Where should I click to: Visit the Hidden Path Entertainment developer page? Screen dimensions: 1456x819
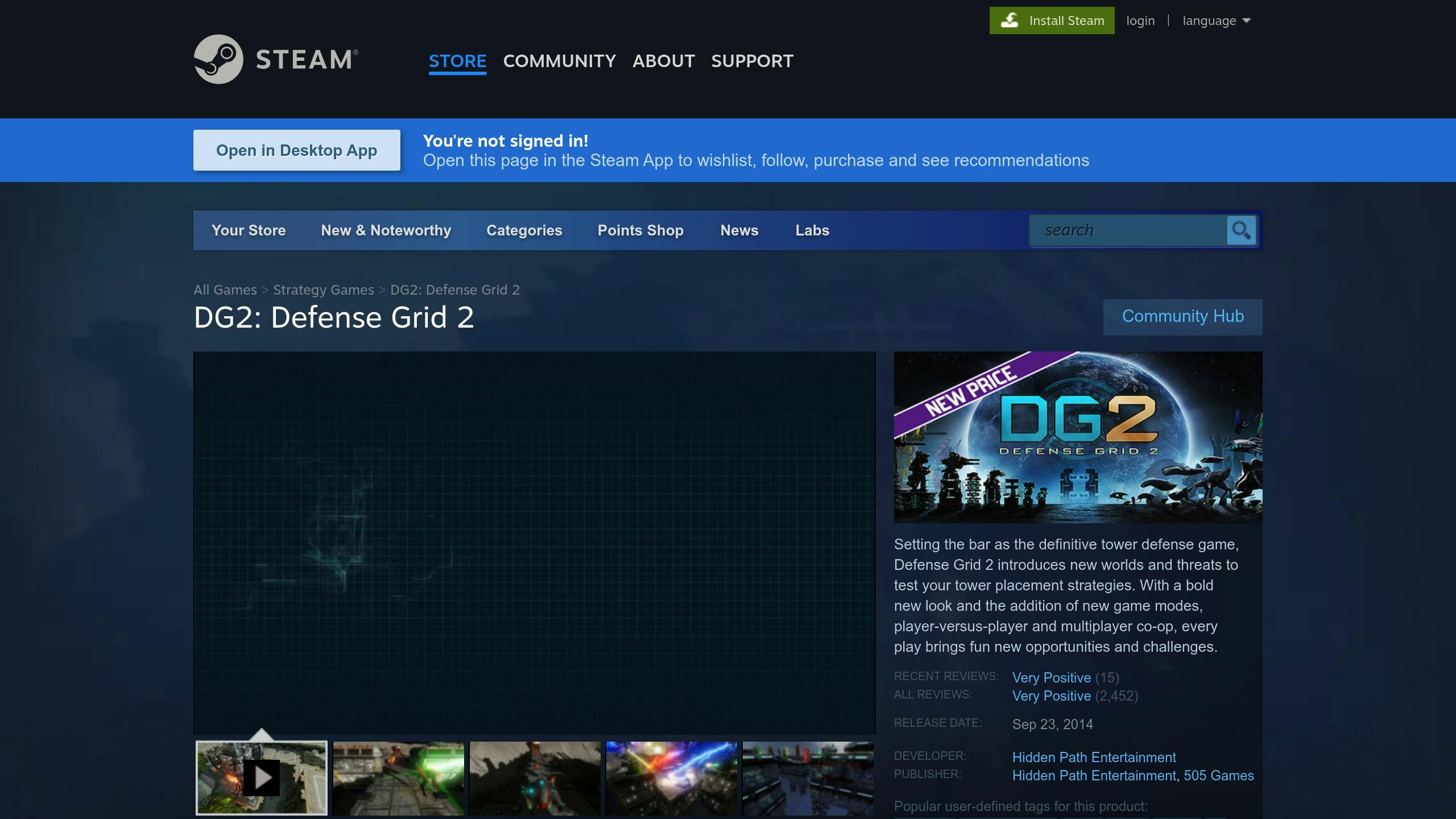[1094, 757]
